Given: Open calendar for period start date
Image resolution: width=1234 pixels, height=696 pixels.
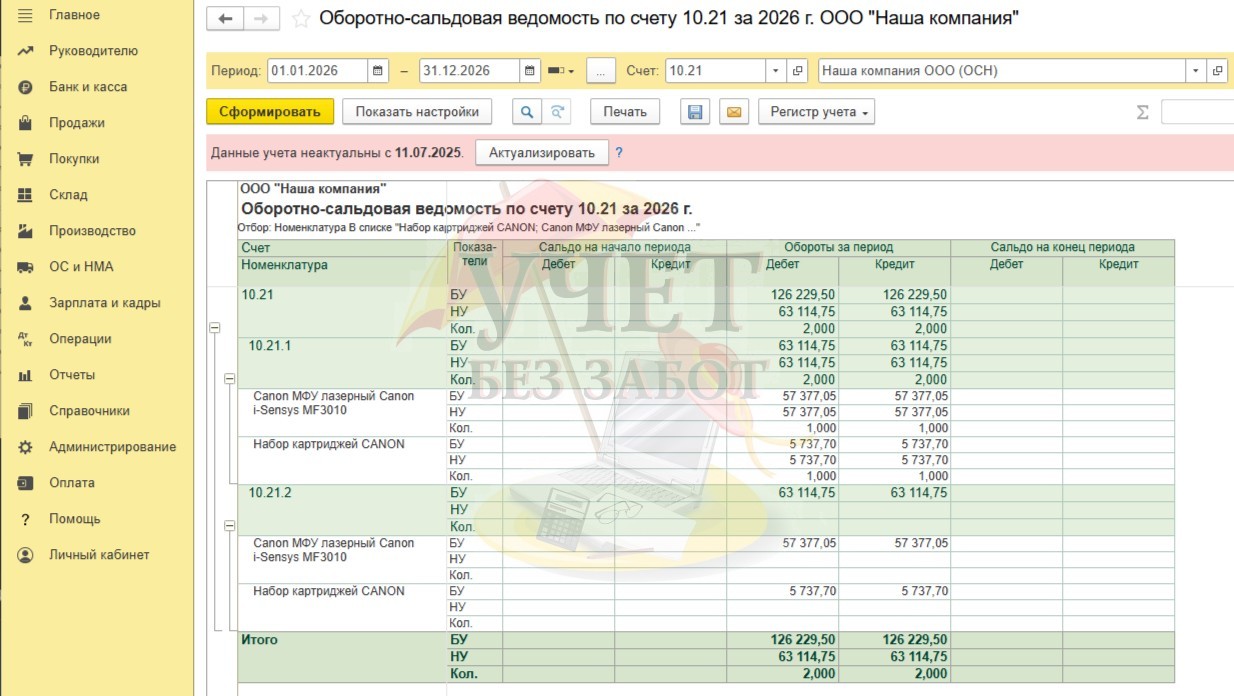Looking at the screenshot, I should click(x=378, y=71).
